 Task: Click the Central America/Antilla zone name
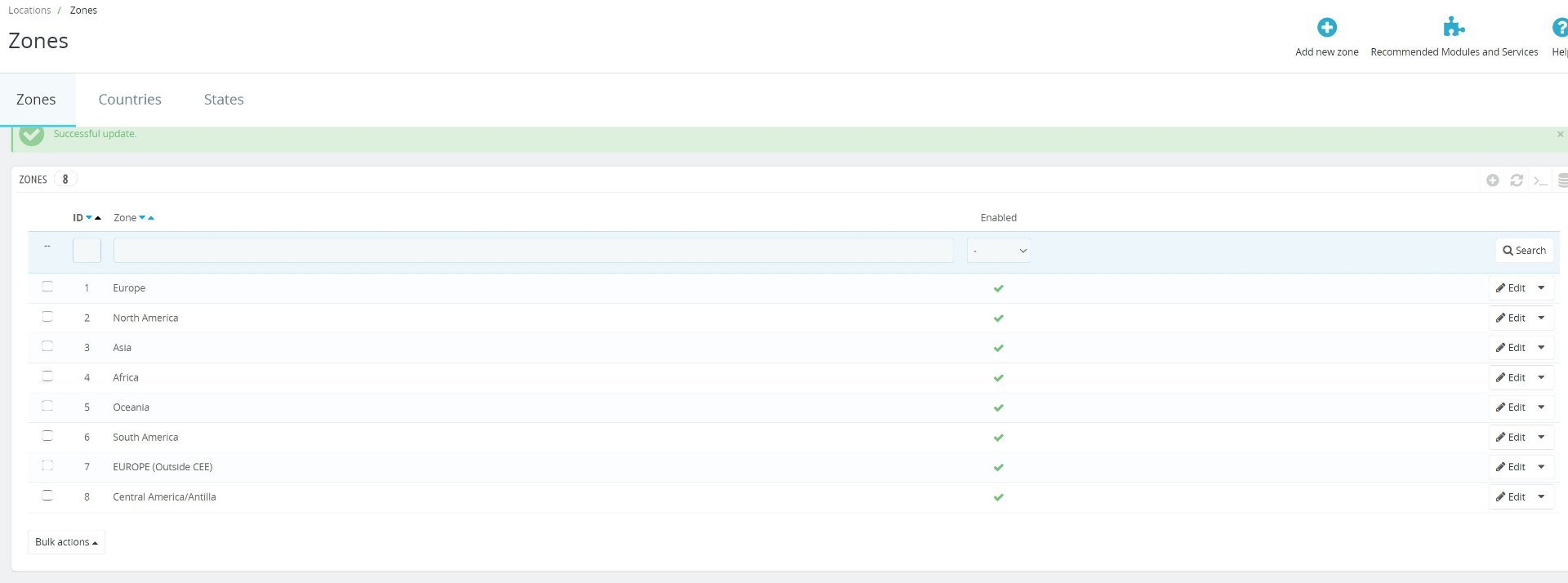pos(164,497)
